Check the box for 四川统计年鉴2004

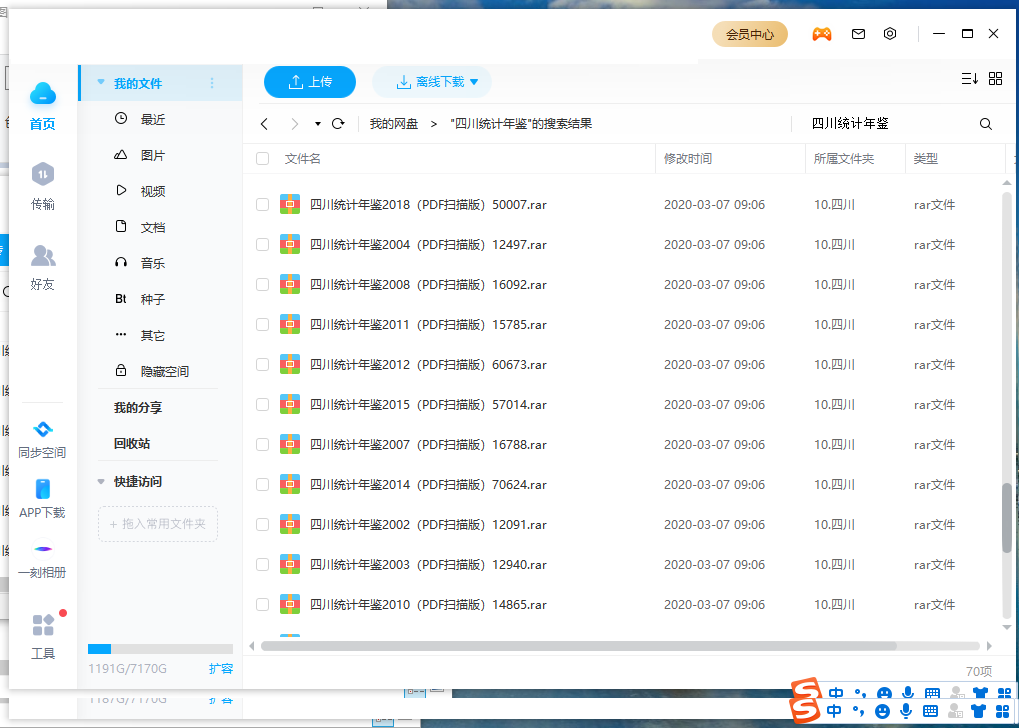[263, 244]
